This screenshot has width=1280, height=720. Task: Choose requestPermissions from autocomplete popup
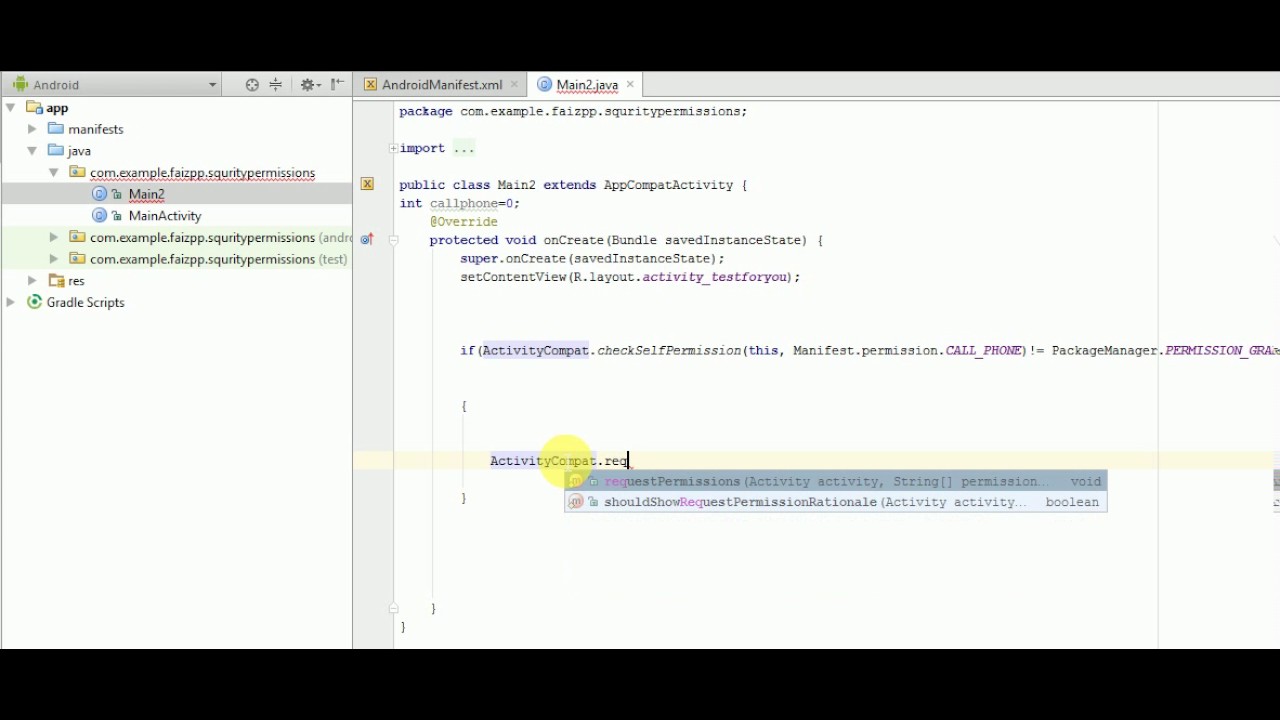[836, 482]
